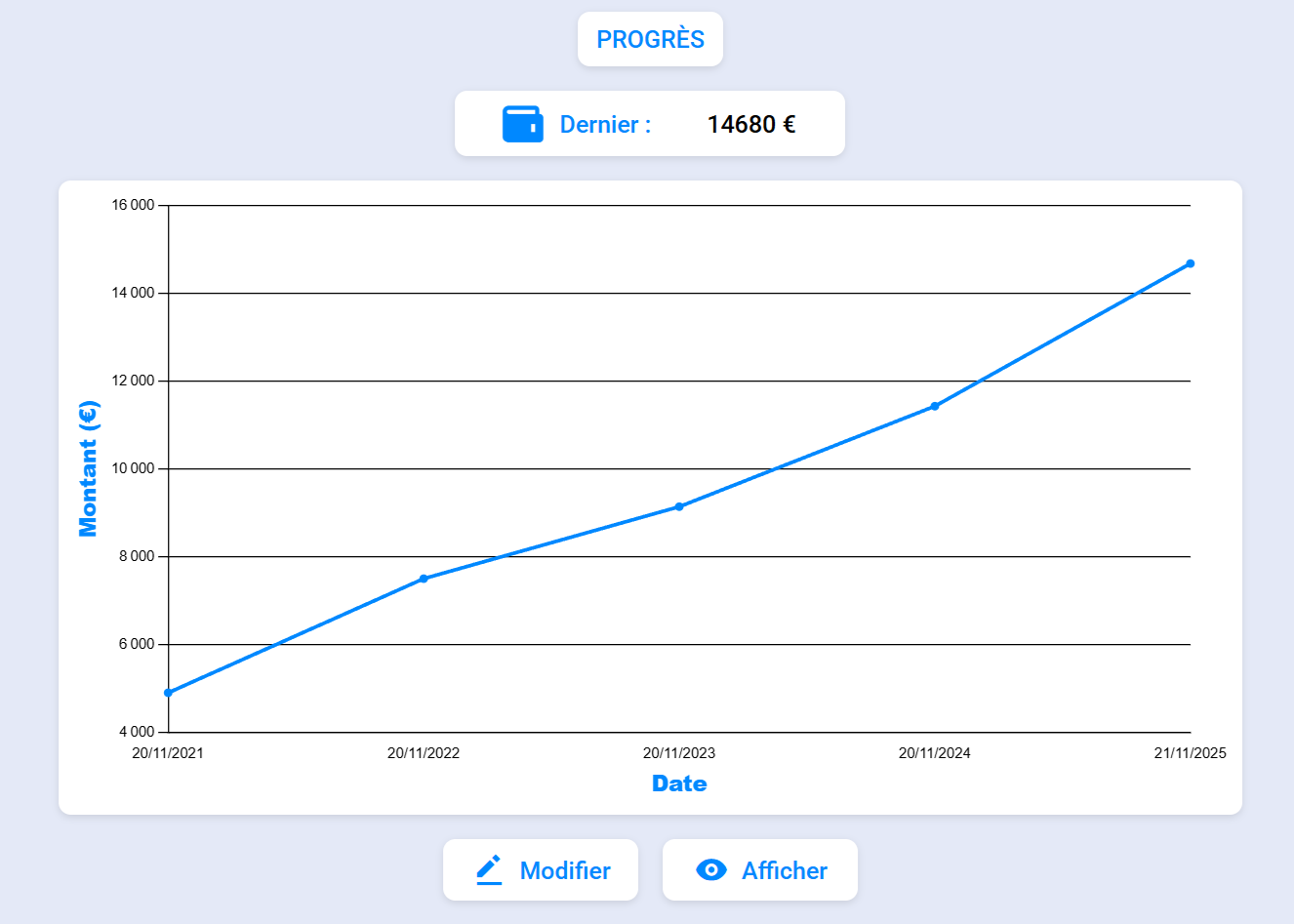Select the 20/11/2022 point on the line

point(424,578)
